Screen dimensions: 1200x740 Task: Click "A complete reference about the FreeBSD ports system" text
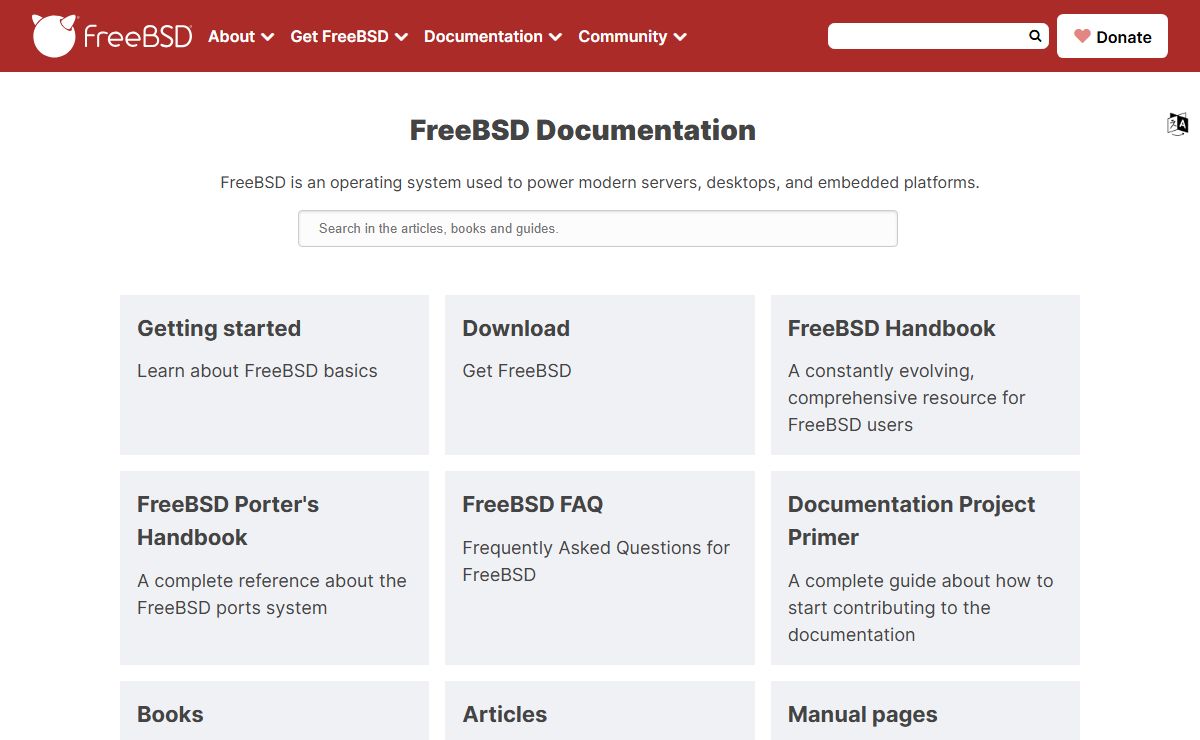pos(272,594)
